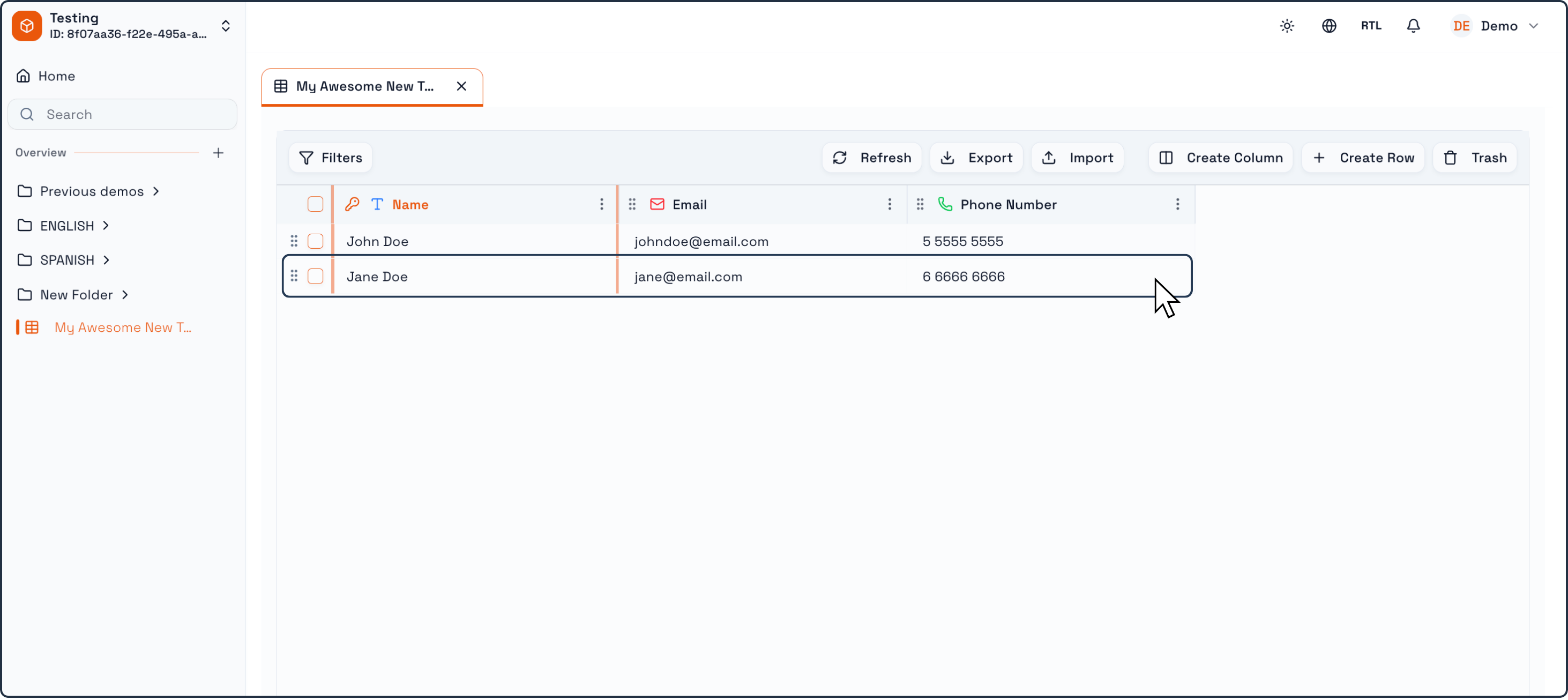1568x700 pixels.
Task: Open the notifications bell
Action: pyautogui.click(x=1413, y=26)
